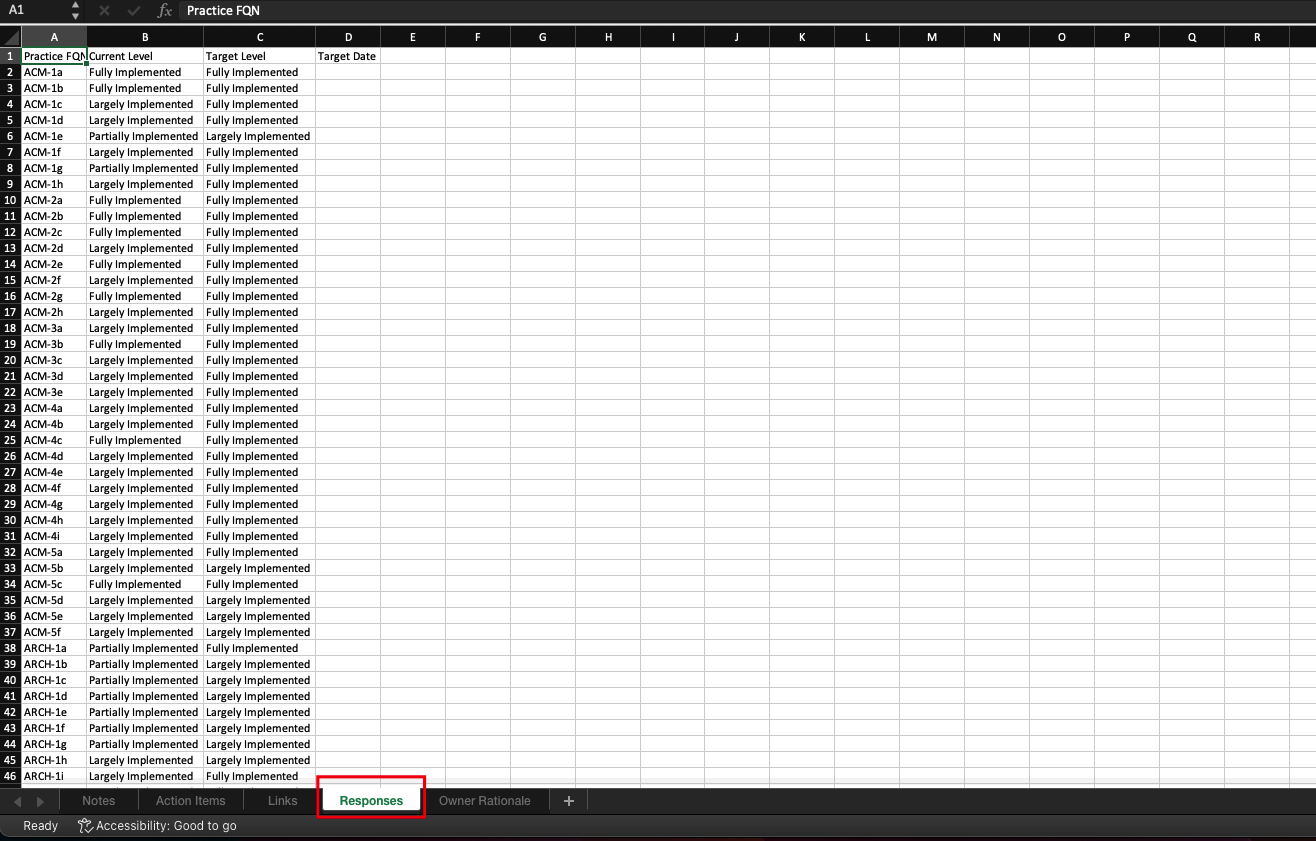Add a new sheet with the plus icon
The height and width of the screenshot is (841, 1316).
tap(568, 800)
